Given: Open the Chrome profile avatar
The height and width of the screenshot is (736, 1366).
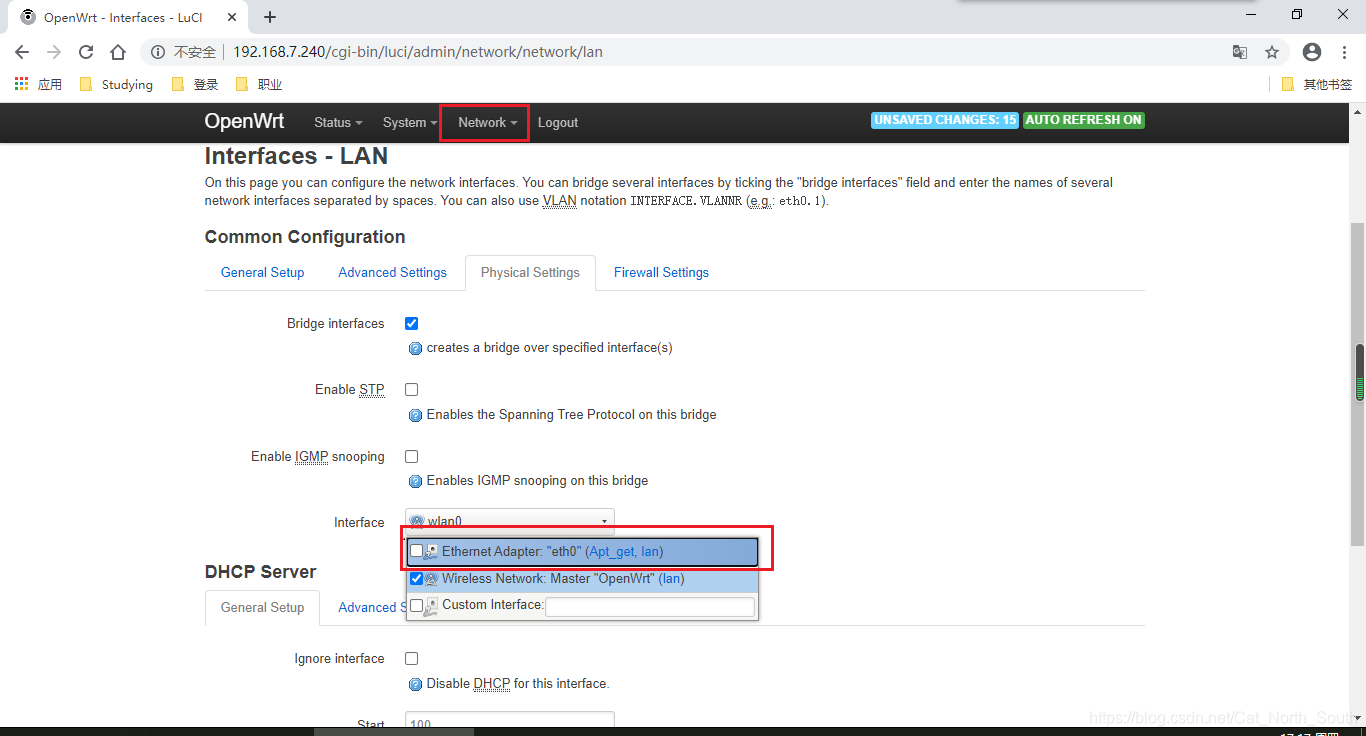Looking at the screenshot, I should click(x=1312, y=52).
